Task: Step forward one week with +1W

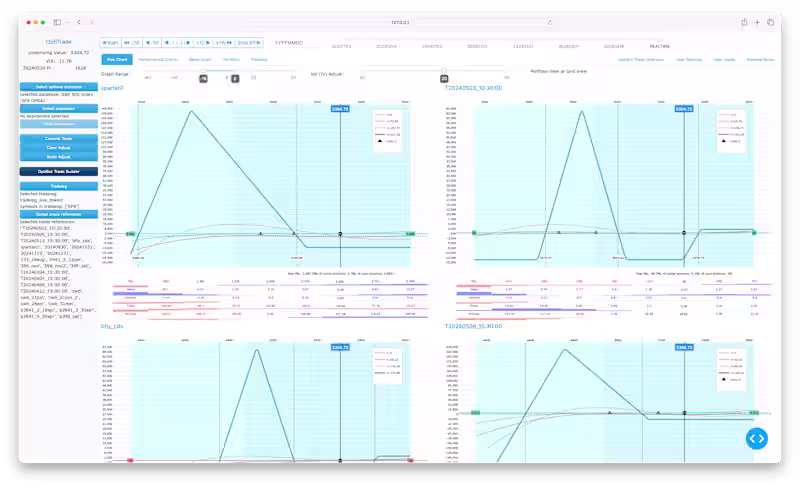Action: click(224, 43)
